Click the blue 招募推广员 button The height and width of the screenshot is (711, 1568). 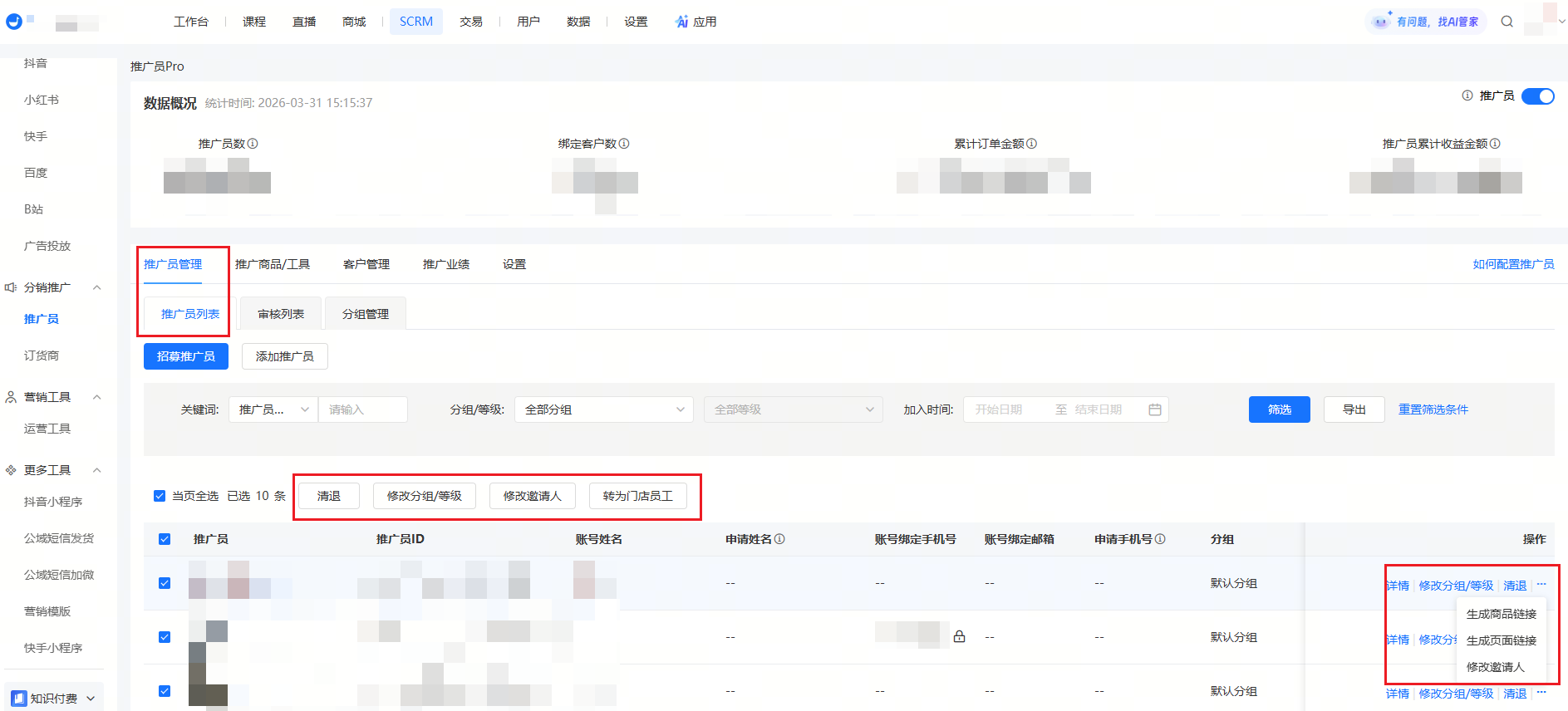tap(186, 356)
